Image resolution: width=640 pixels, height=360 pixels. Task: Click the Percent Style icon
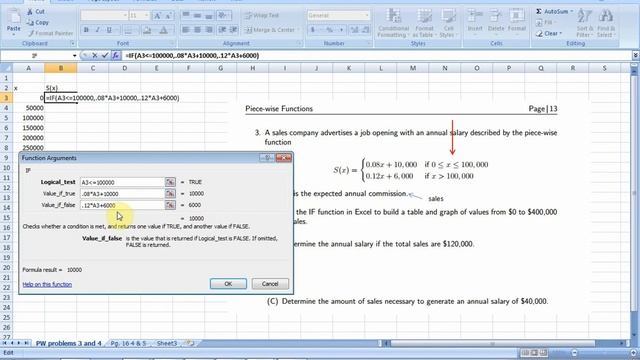(329, 30)
